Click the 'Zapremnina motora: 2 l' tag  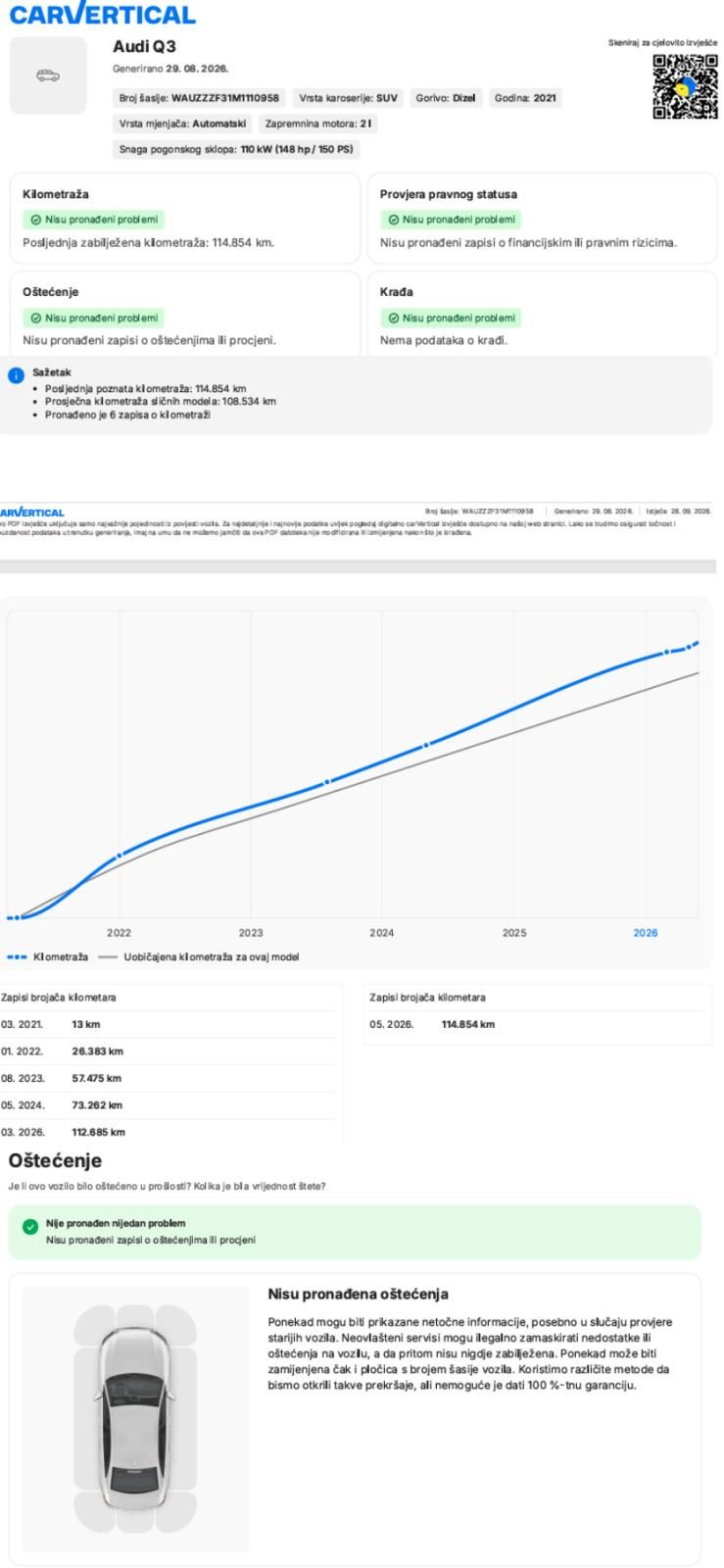pyautogui.click(x=317, y=123)
